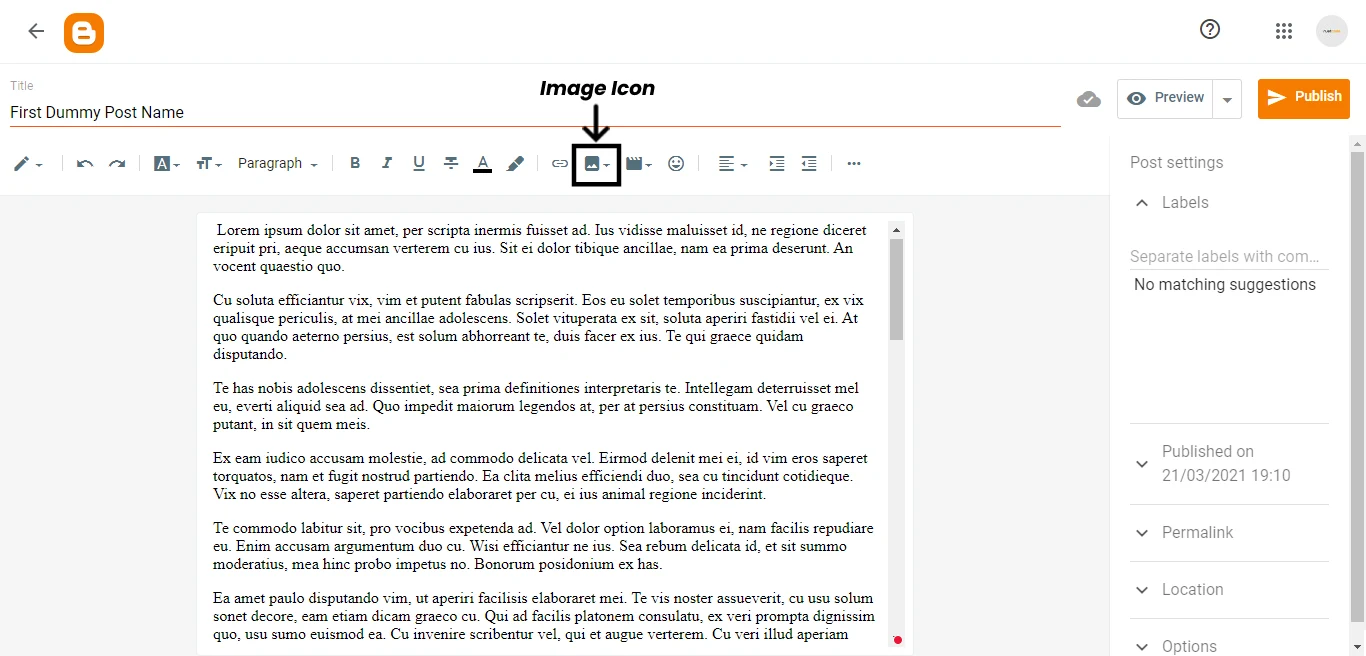Check the cloud save status icon
The width and height of the screenshot is (1366, 656).
point(1089,99)
